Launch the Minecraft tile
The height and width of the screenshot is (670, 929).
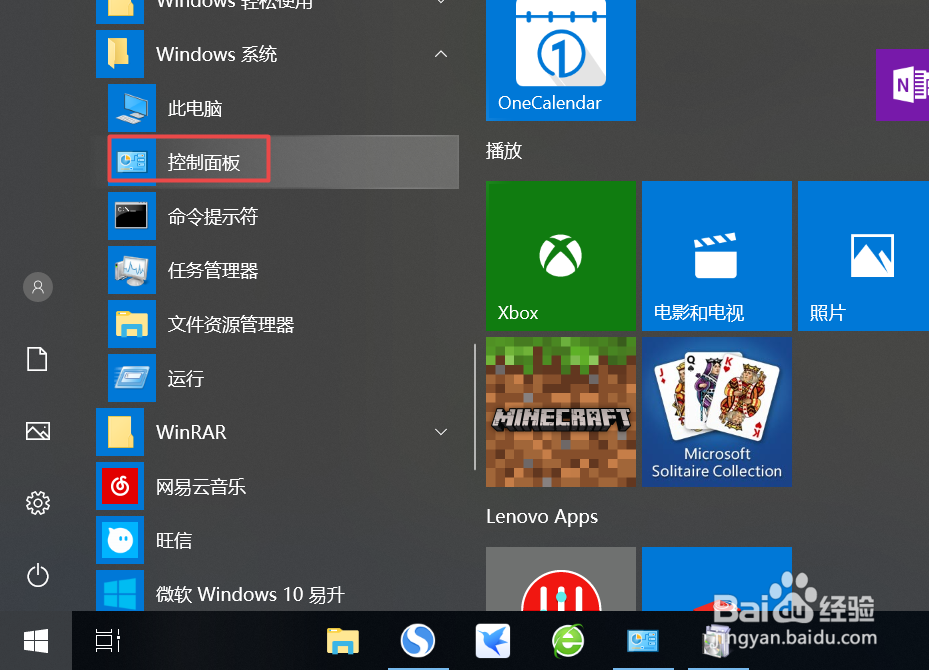pos(560,412)
